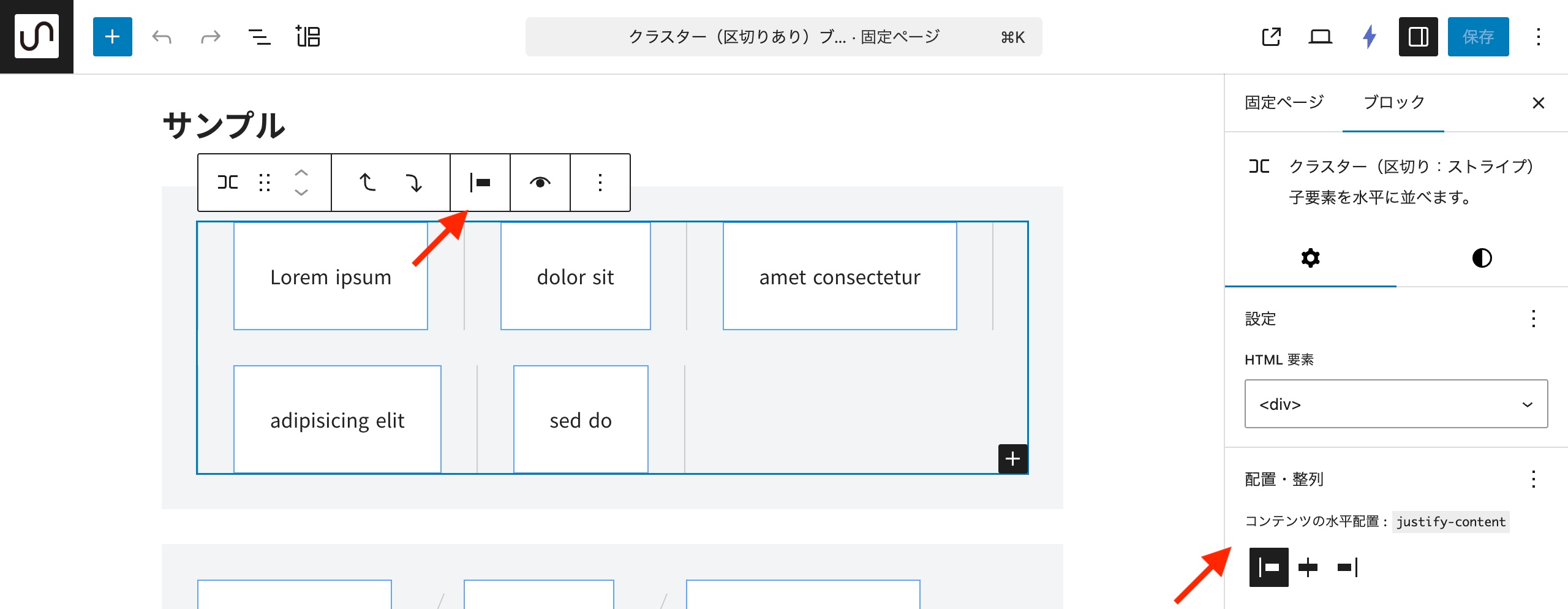Click the blue block inserter plus button
Screen dimensions: 1568x609
[112, 37]
